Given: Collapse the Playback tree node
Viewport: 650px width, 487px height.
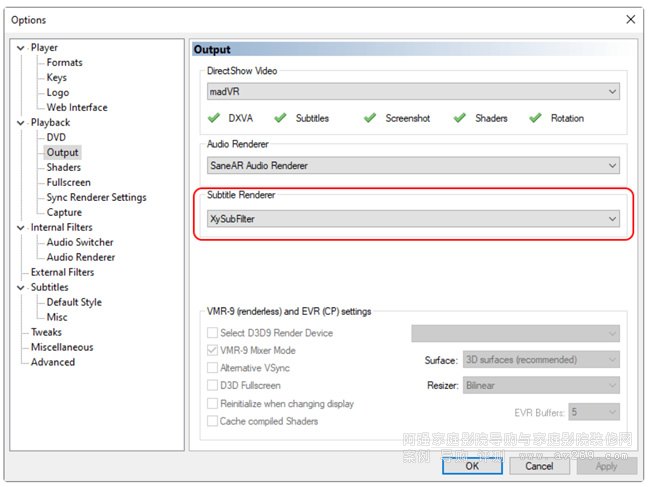Looking at the screenshot, I should 21,123.
